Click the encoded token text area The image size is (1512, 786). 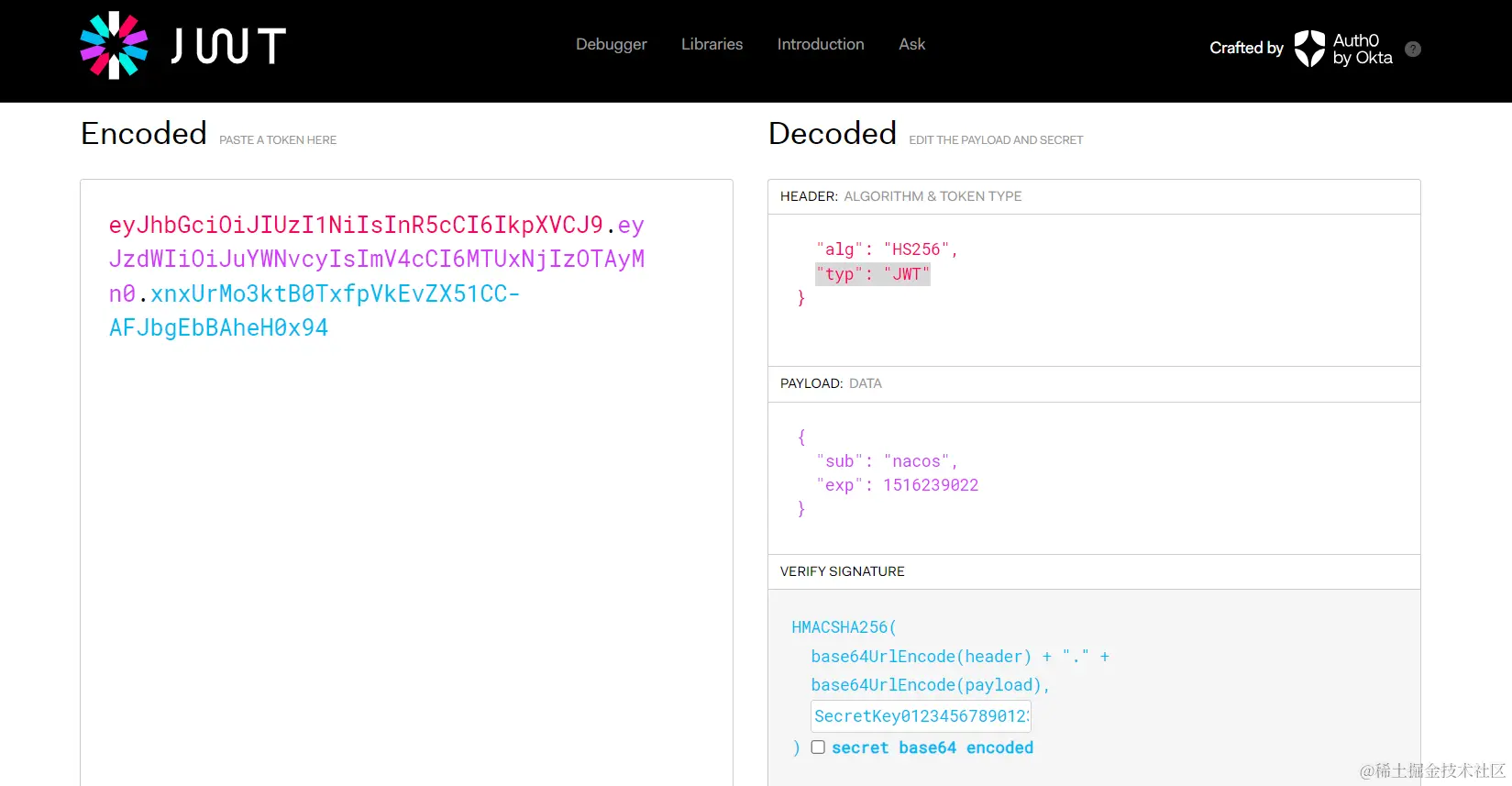pyautogui.click(x=406, y=482)
